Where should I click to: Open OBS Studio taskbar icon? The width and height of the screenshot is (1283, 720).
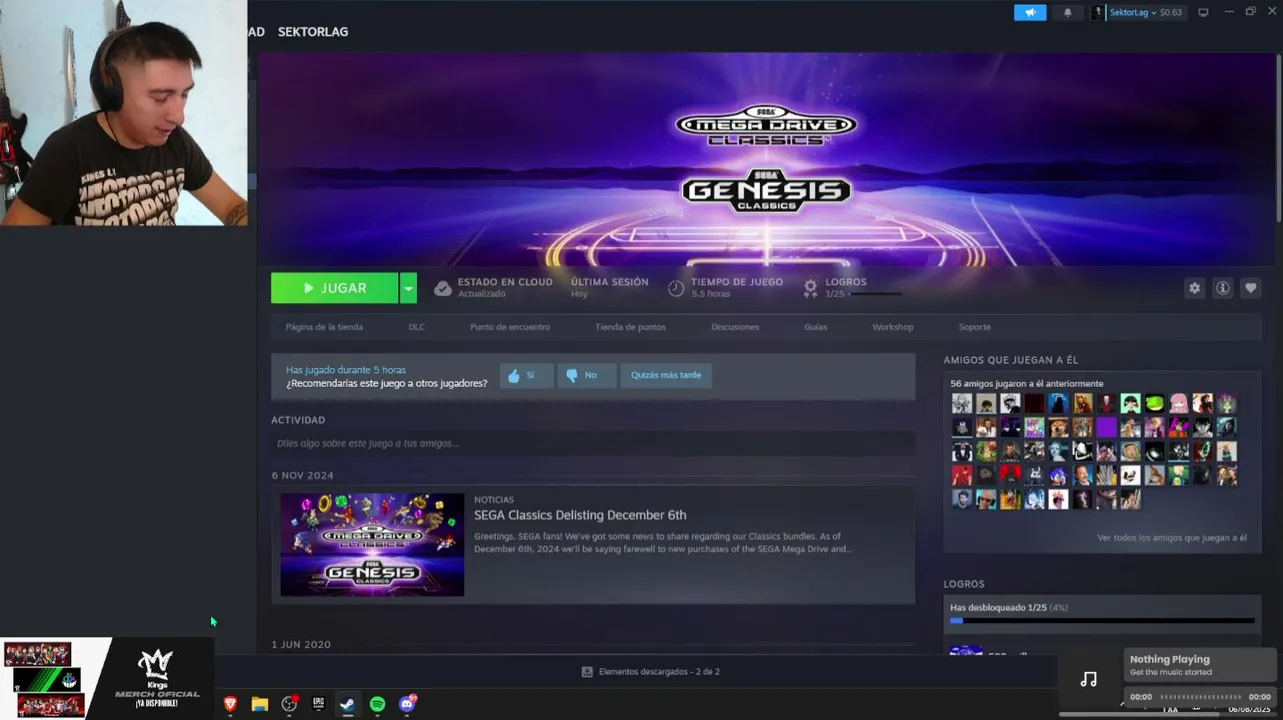click(x=289, y=704)
